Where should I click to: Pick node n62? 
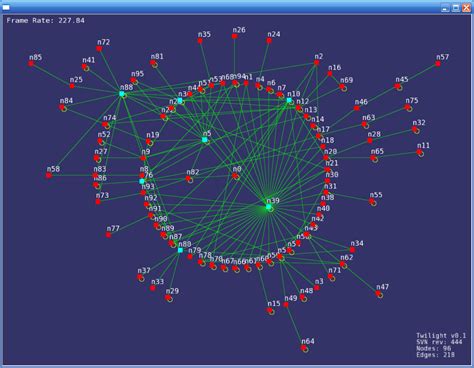click(x=342, y=264)
